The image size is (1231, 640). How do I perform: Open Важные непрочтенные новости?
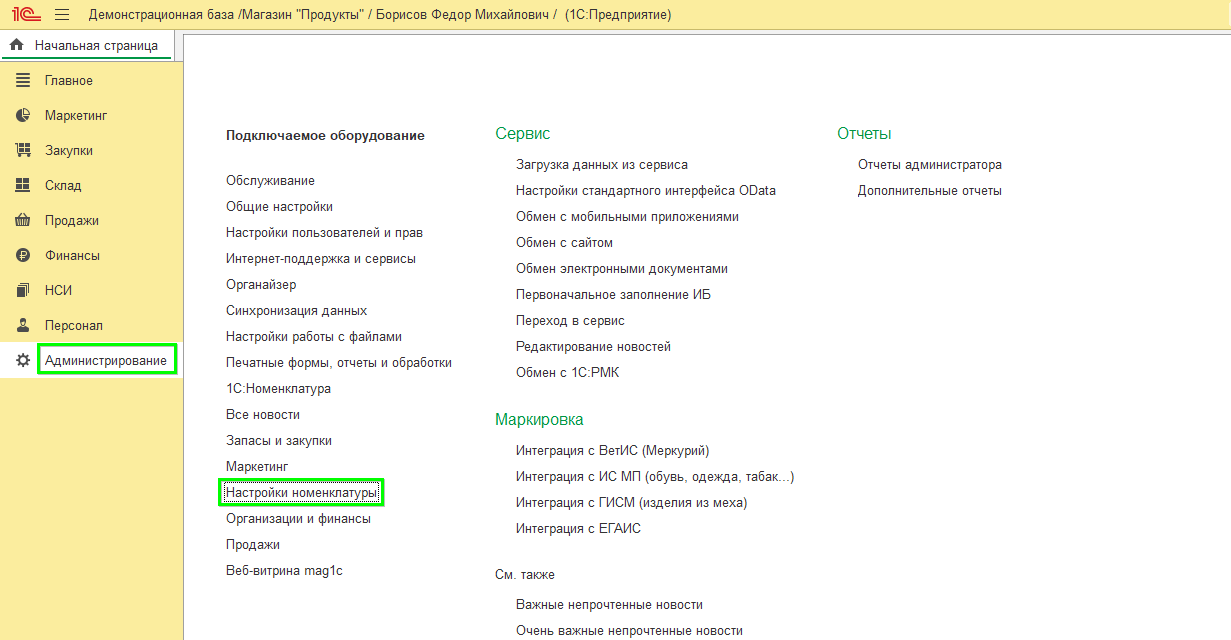pyautogui.click(x=609, y=604)
